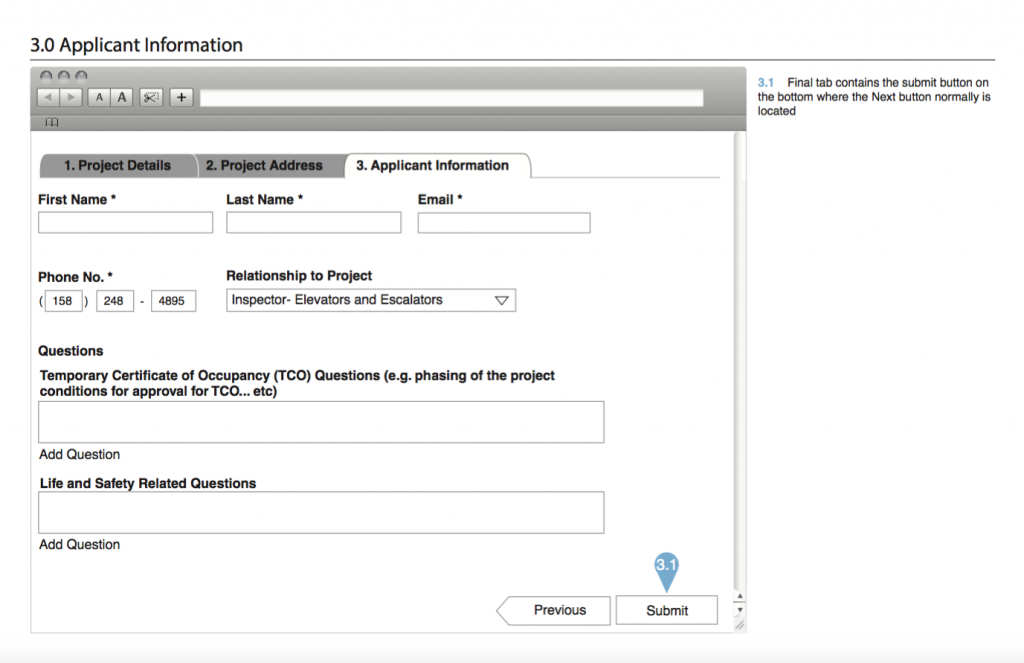Click the smaller text size 'A' button

[x=99, y=97]
